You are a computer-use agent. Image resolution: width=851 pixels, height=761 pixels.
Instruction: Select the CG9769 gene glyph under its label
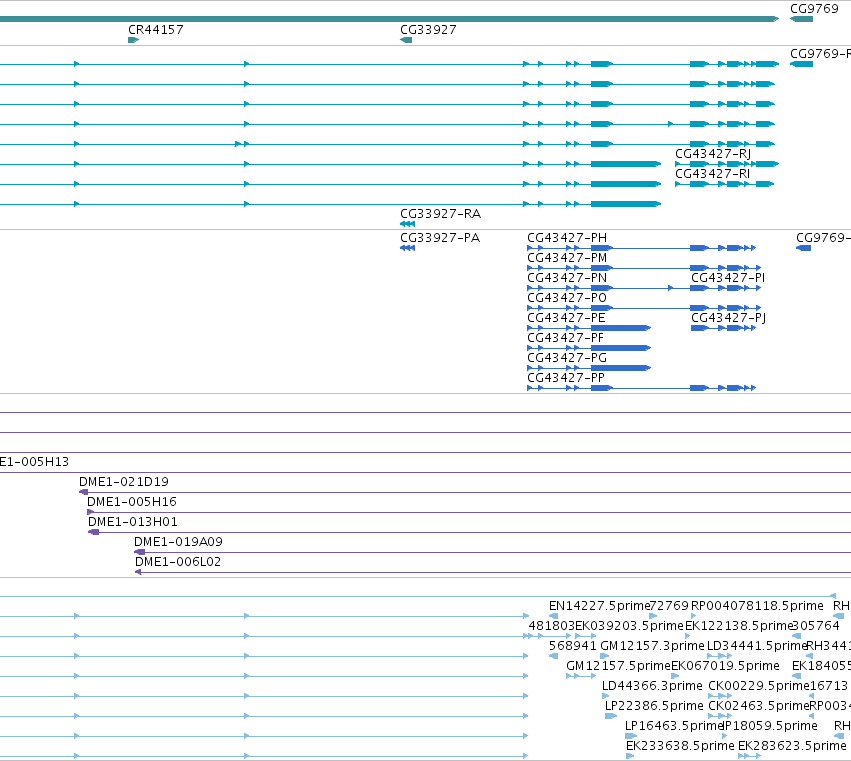(x=801, y=19)
